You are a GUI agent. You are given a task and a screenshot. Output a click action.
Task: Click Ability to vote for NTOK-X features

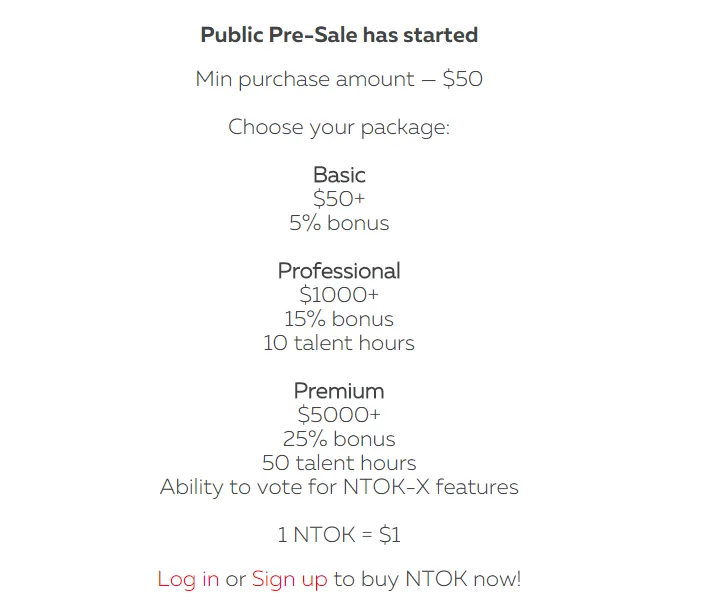(339, 487)
